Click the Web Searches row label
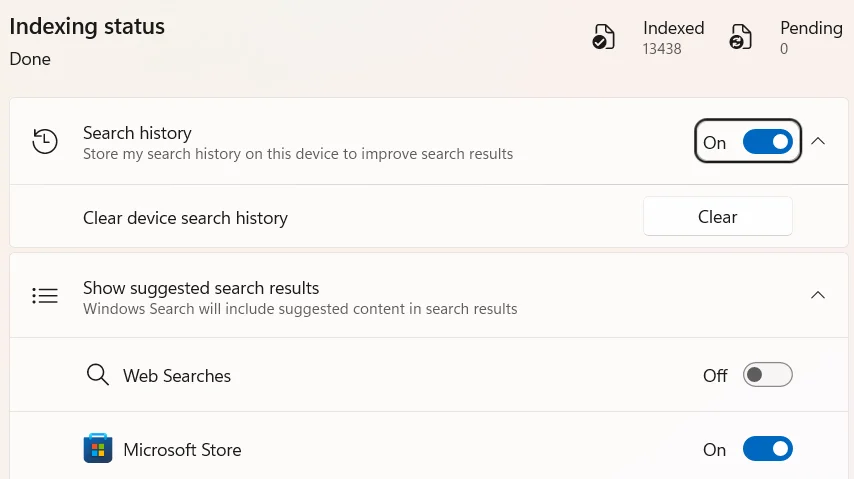Screen dimensions: 854x479 click(x=177, y=376)
